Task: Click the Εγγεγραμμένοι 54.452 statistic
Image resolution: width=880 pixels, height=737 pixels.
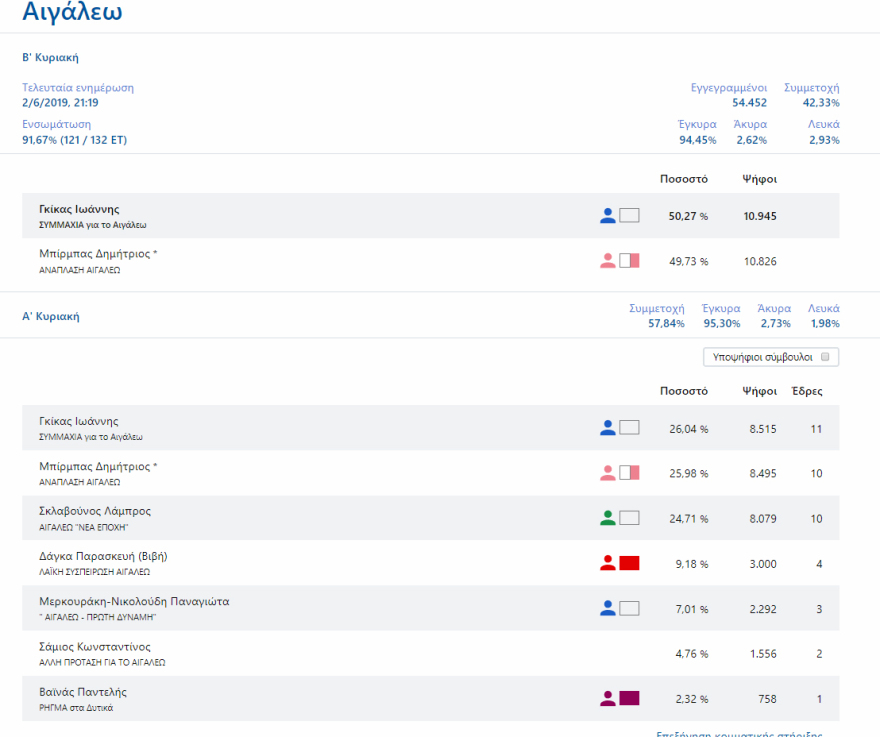Action: [x=729, y=95]
